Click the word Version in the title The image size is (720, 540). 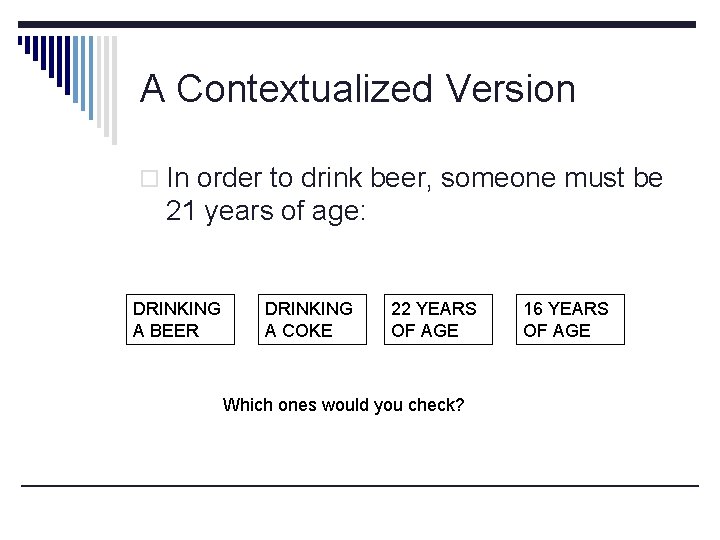[x=511, y=89]
